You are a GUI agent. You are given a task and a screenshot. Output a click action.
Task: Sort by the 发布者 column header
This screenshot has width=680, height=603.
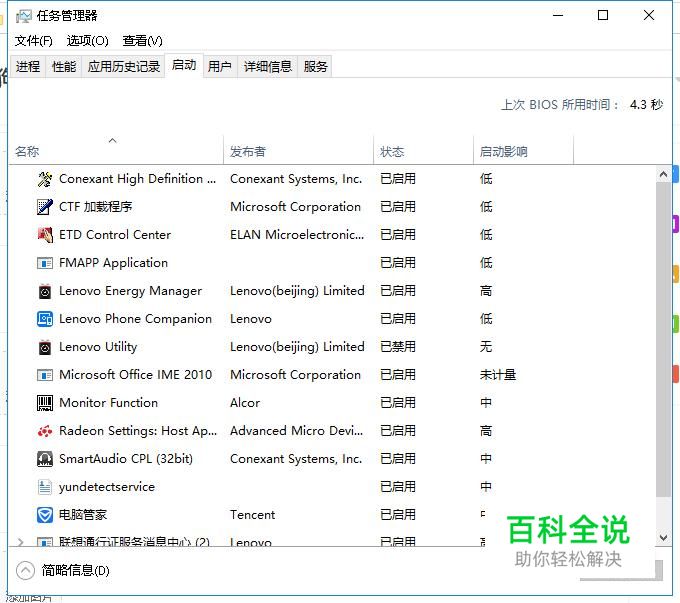298,150
